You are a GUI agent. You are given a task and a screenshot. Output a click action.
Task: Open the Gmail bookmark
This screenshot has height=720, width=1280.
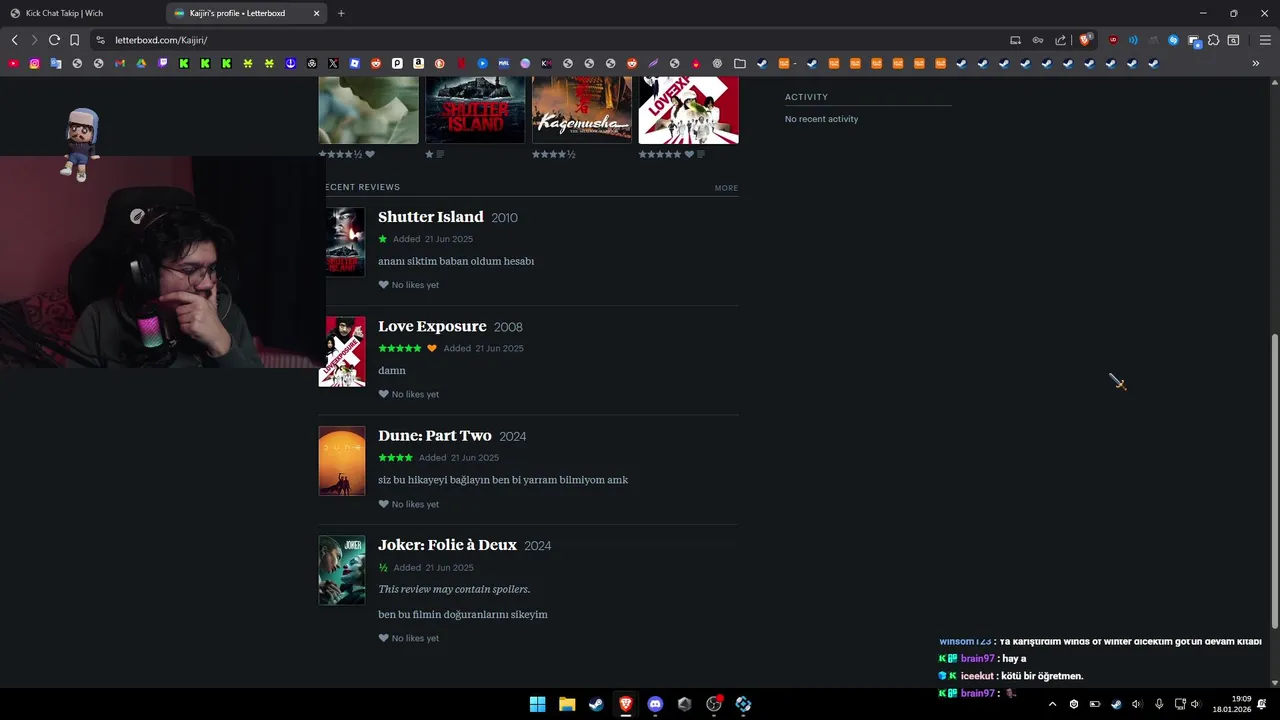point(120,63)
